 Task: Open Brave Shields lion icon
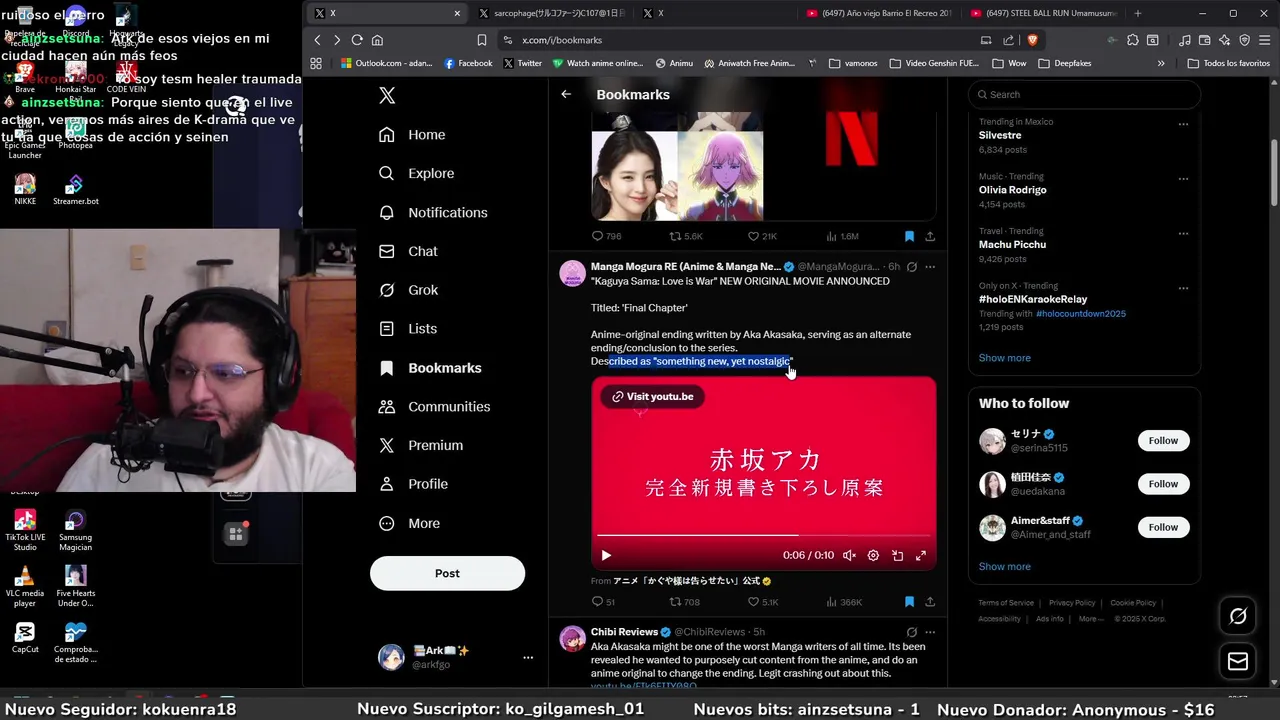[1033, 40]
